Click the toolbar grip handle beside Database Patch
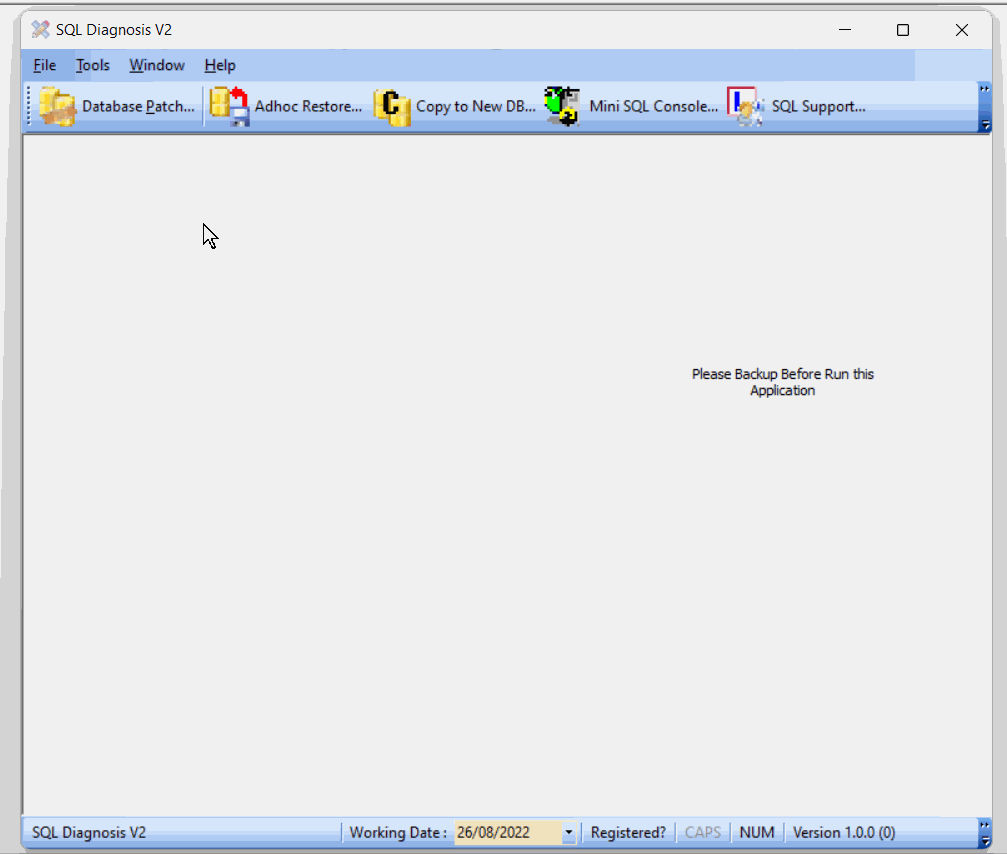The width and height of the screenshot is (1007, 854). click(x=29, y=106)
